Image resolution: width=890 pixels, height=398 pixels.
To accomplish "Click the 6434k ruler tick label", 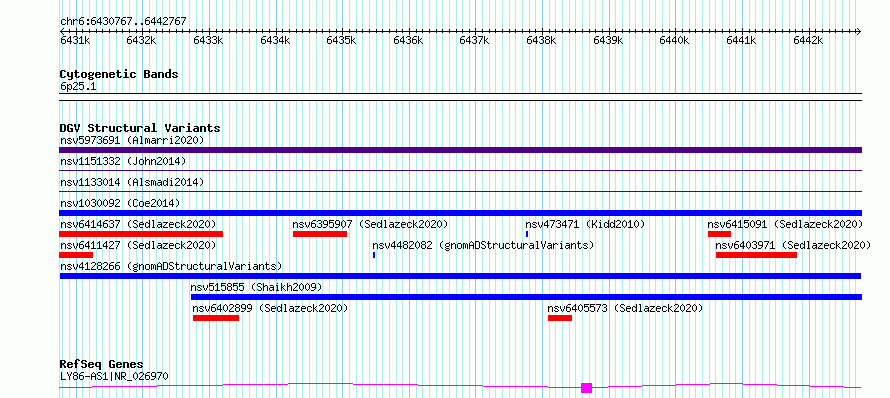I will [x=275, y=40].
